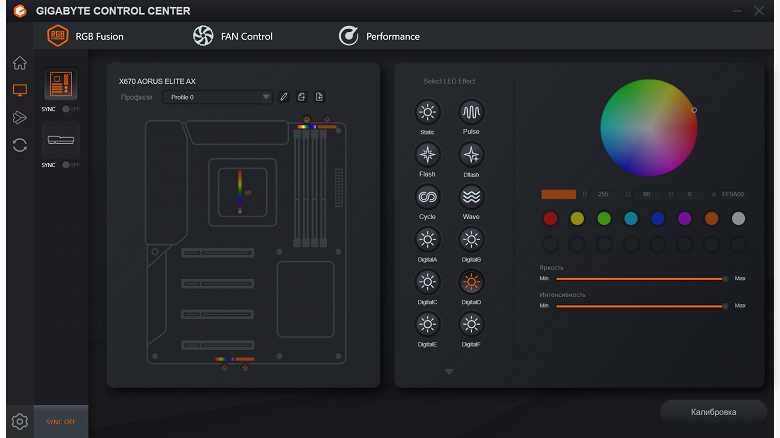This screenshot has height=438, width=780.
Task: Click the Яркость brightness slider
Action: [642, 279]
